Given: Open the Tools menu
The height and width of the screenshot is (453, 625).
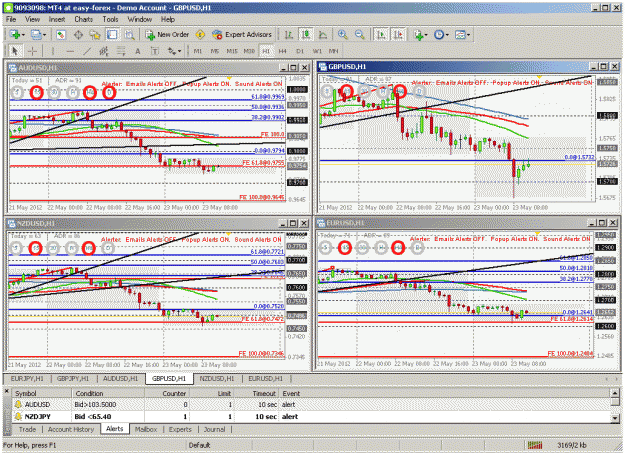Looking at the screenshot, I should tap(110, 19).
